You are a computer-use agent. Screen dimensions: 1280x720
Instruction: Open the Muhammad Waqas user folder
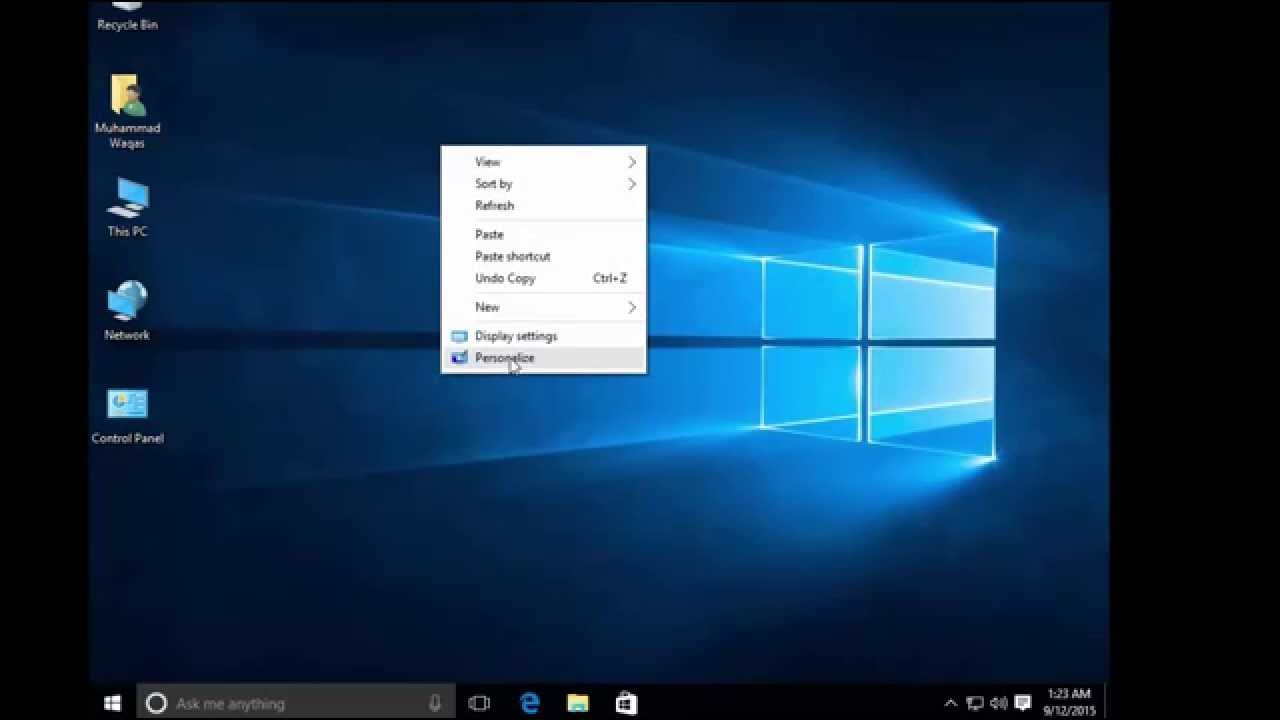coord(127,95)
